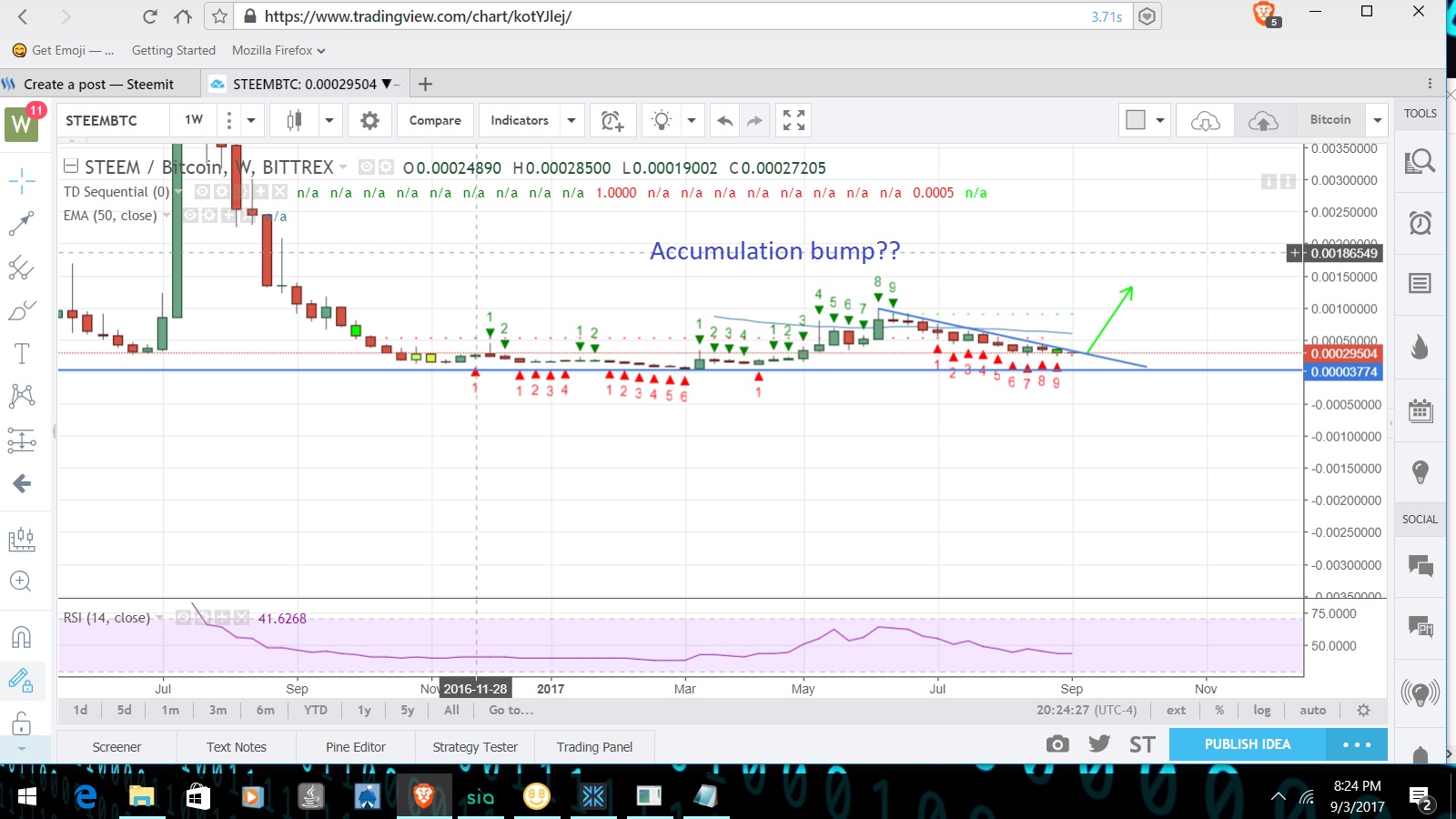Open the Text Notes tab
The width and height of the screenshot is (1456, 819).
pos(237,747)
